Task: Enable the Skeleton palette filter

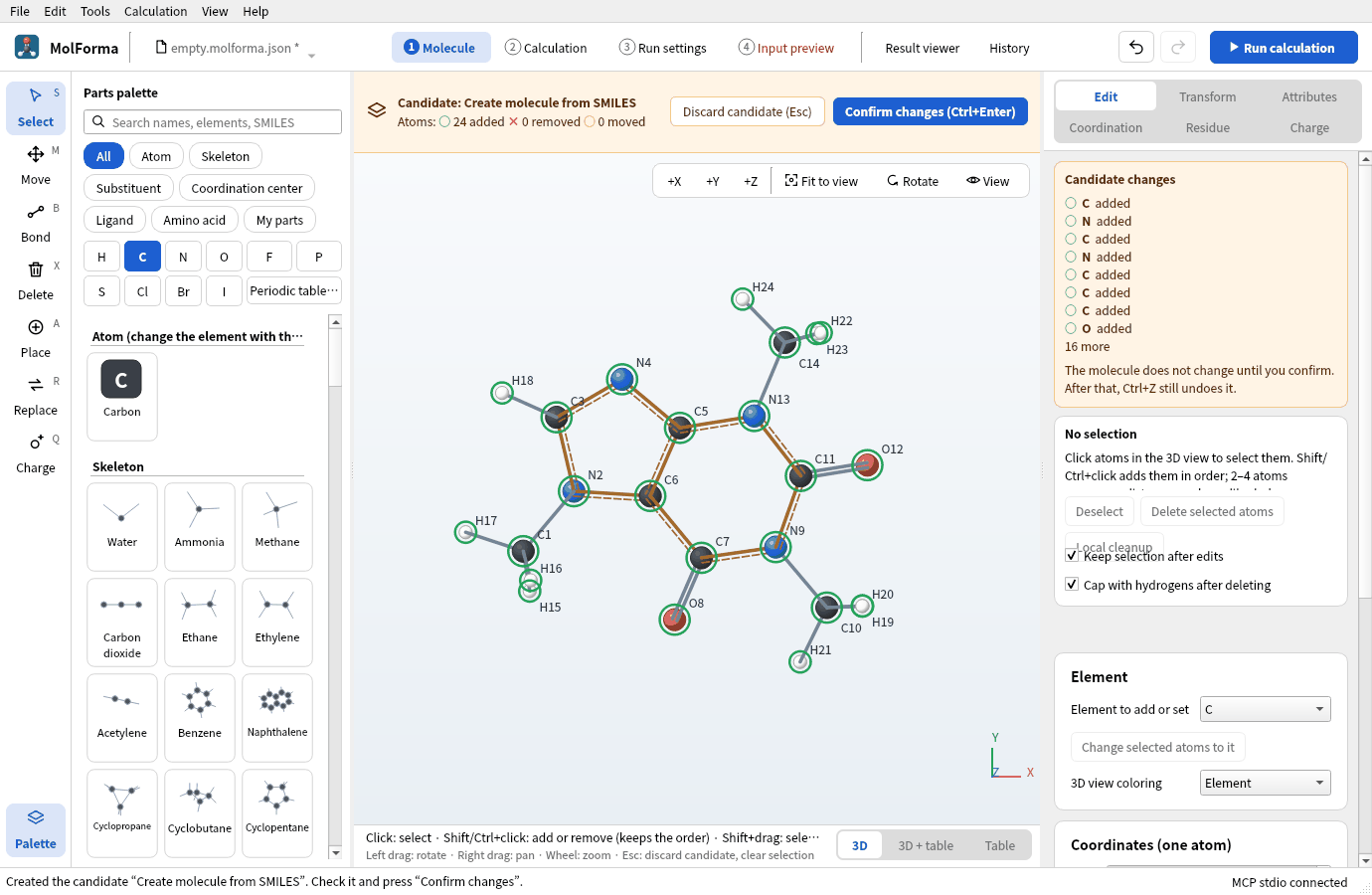Action: 226,156
